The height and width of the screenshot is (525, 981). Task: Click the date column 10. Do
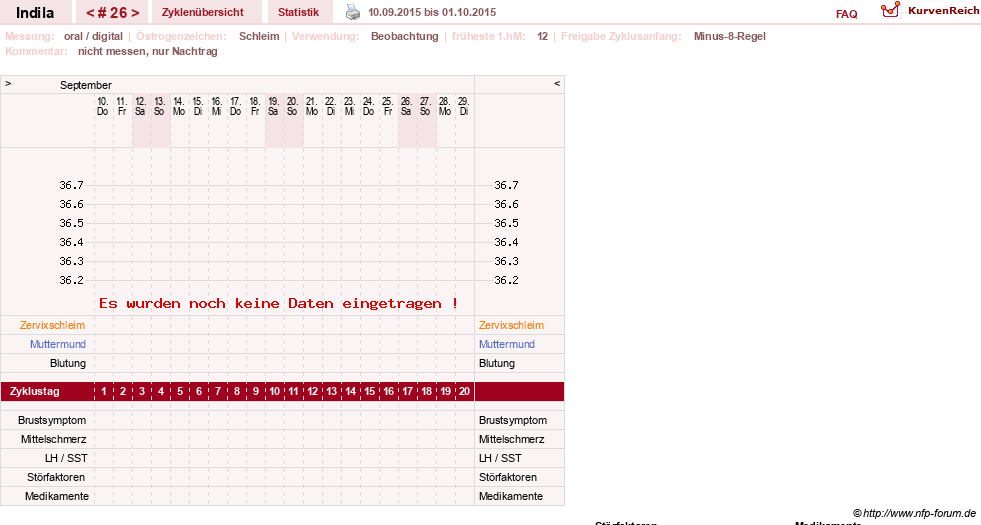(103, 106)
